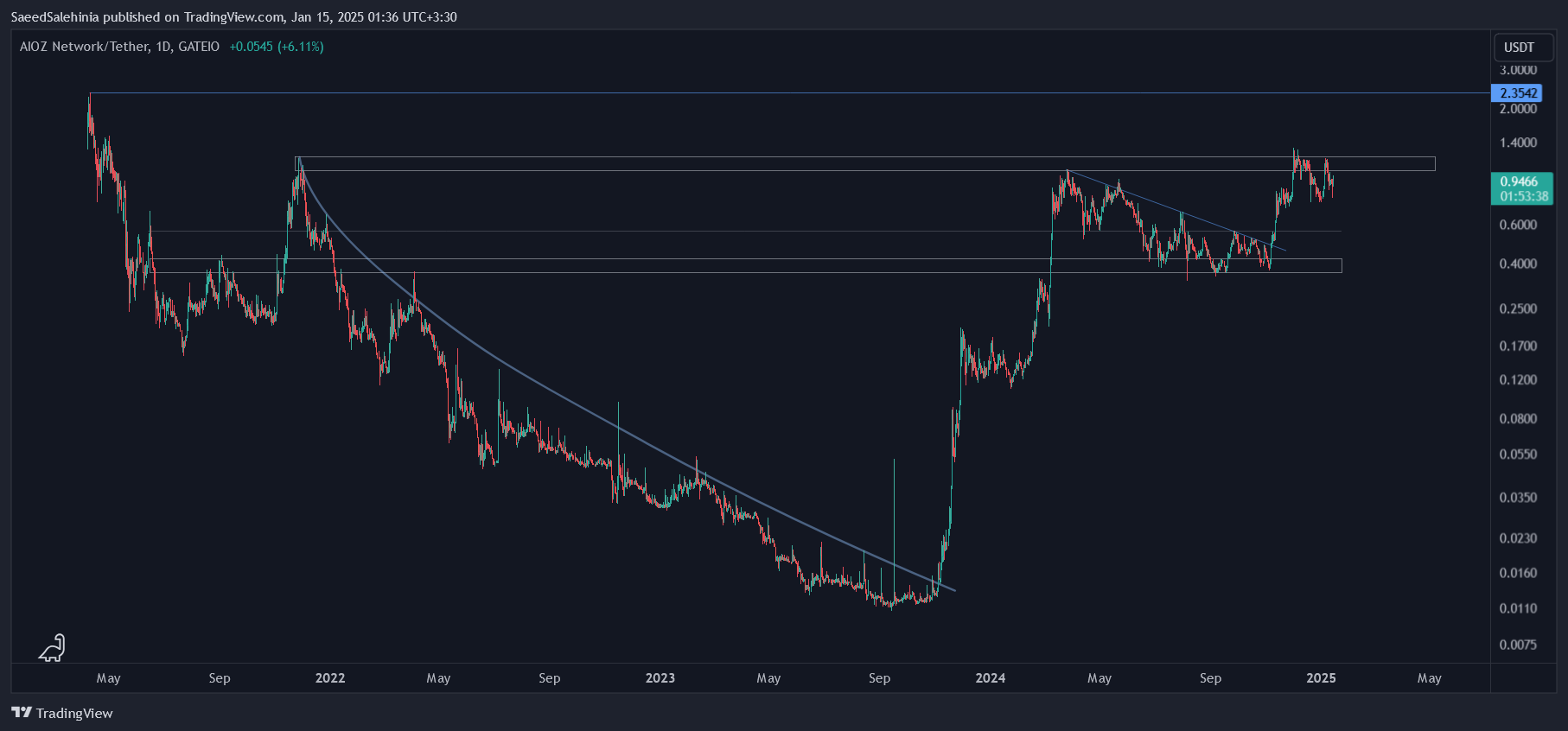Click the +0.0545 (+6.11%) change value
Viewport: 1568px width, 731px height.
coord(277,47)
